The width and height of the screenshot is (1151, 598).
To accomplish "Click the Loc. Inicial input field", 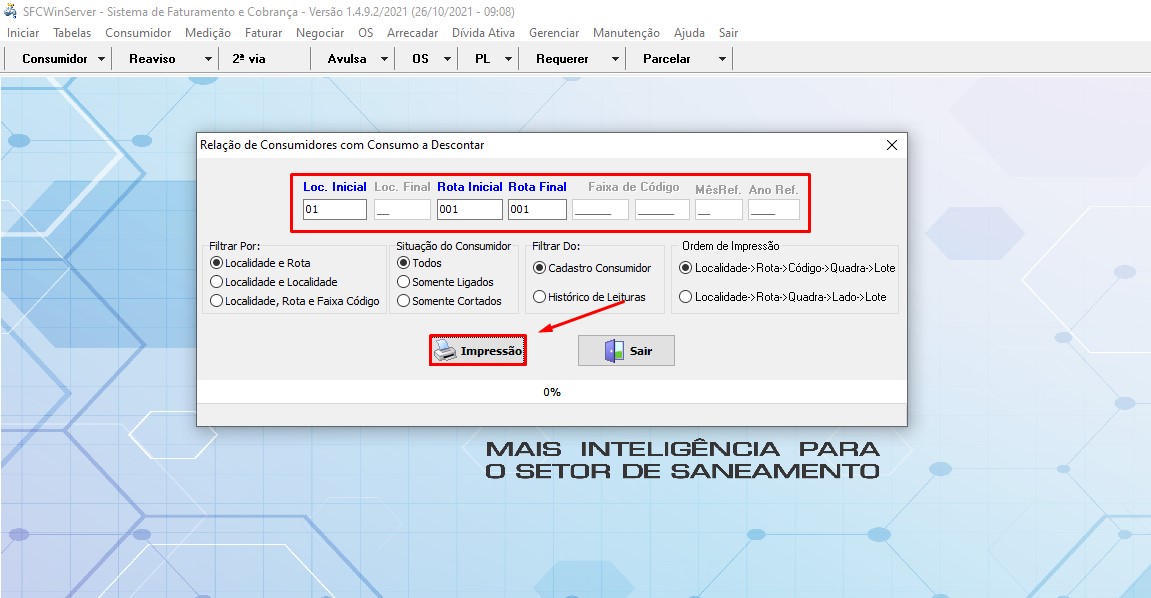I will click(x=335, y=210).
